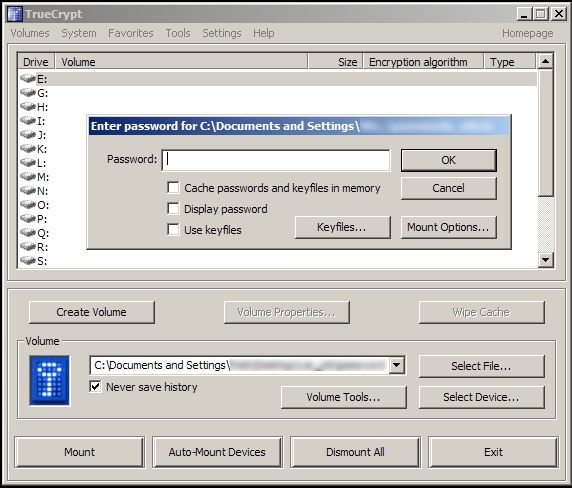The width and height of the screenshot is (572, 488).
Task: Enable Cache passwords and keyfiles in memory
Action: click(173, 187)
